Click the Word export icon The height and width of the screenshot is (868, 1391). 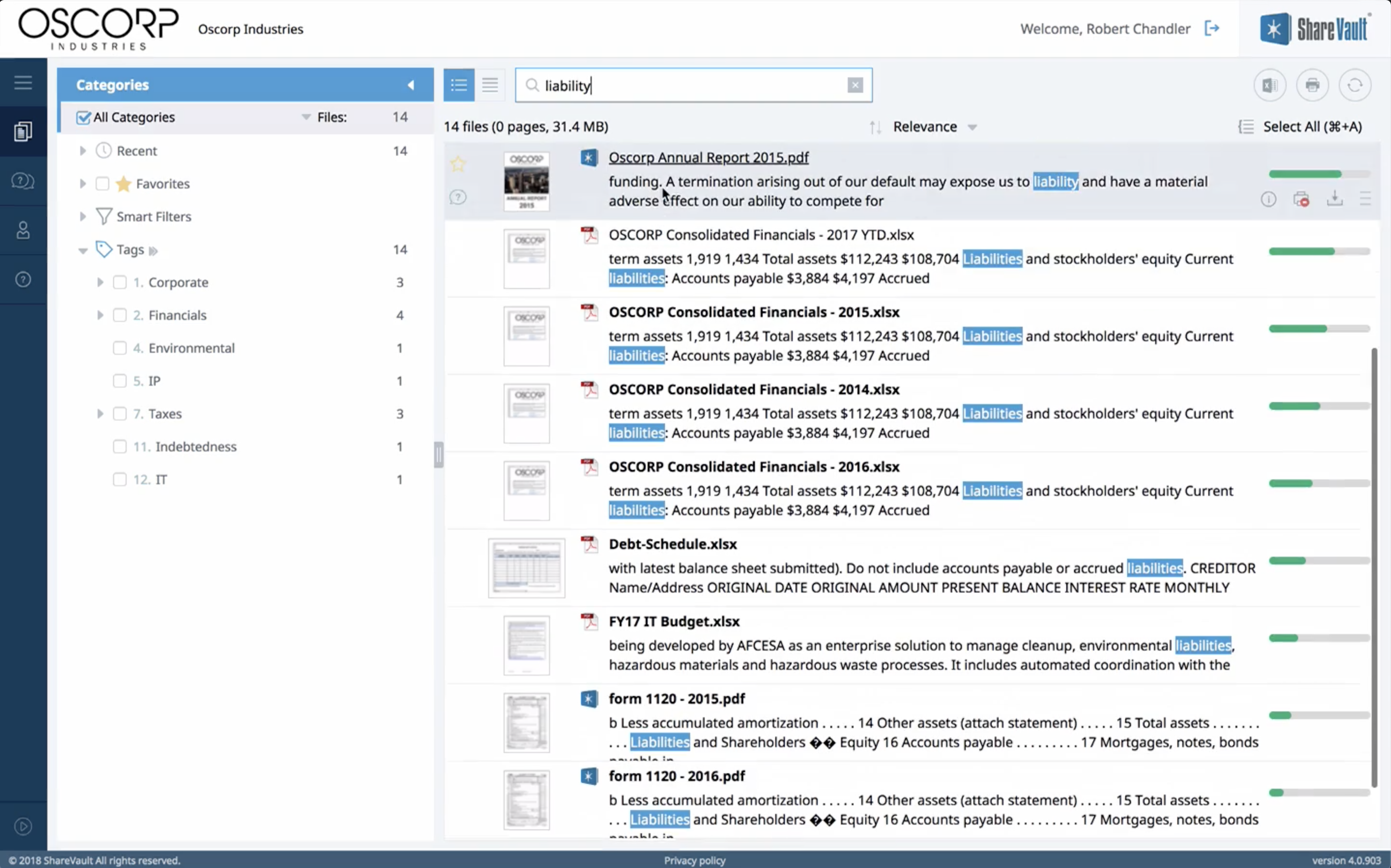[x=1268, y=85]
